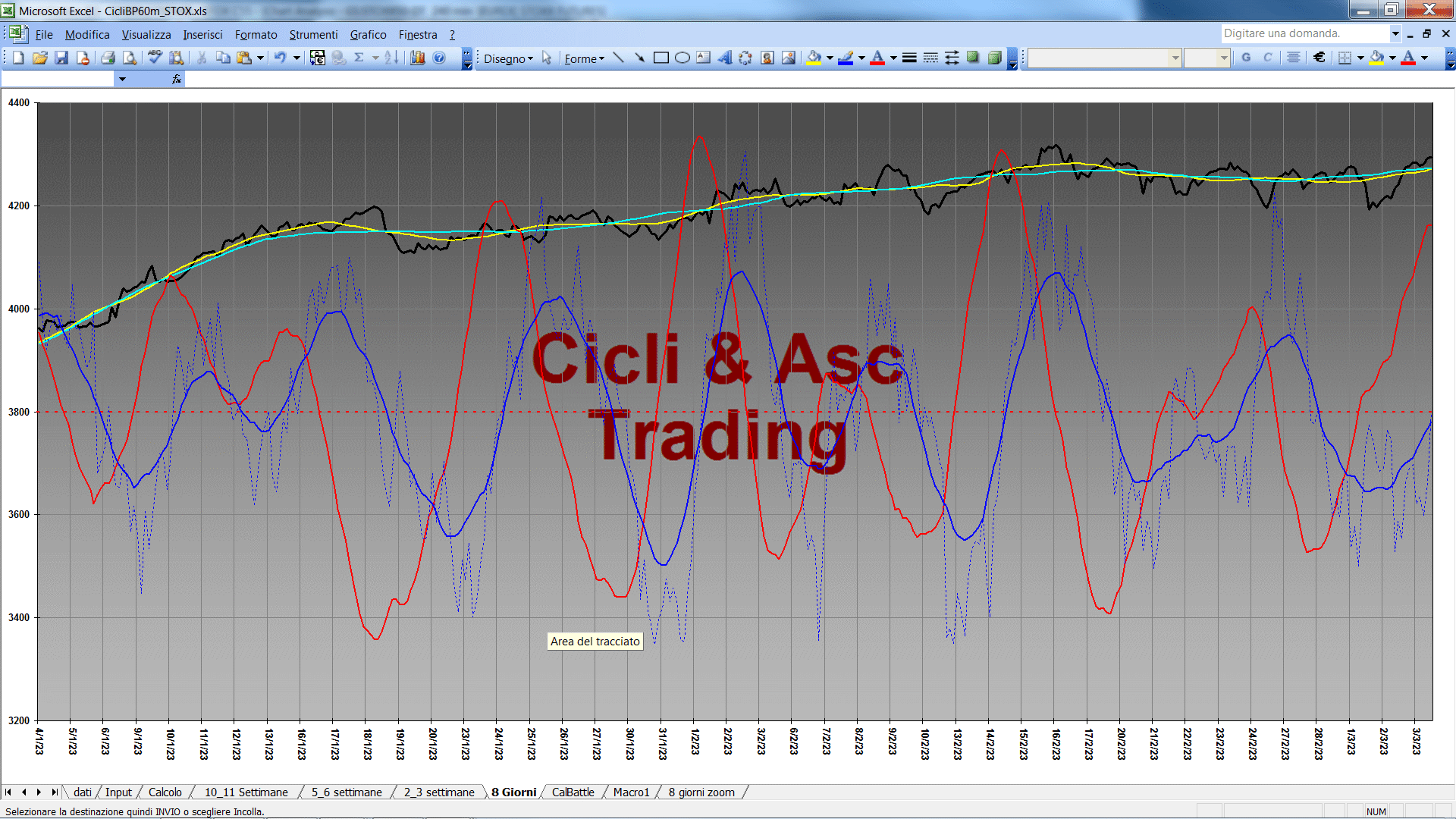The width and height of the screenshot is (1456, 819).
Task: Select the Arrow drawing tool
Action: 639,58
